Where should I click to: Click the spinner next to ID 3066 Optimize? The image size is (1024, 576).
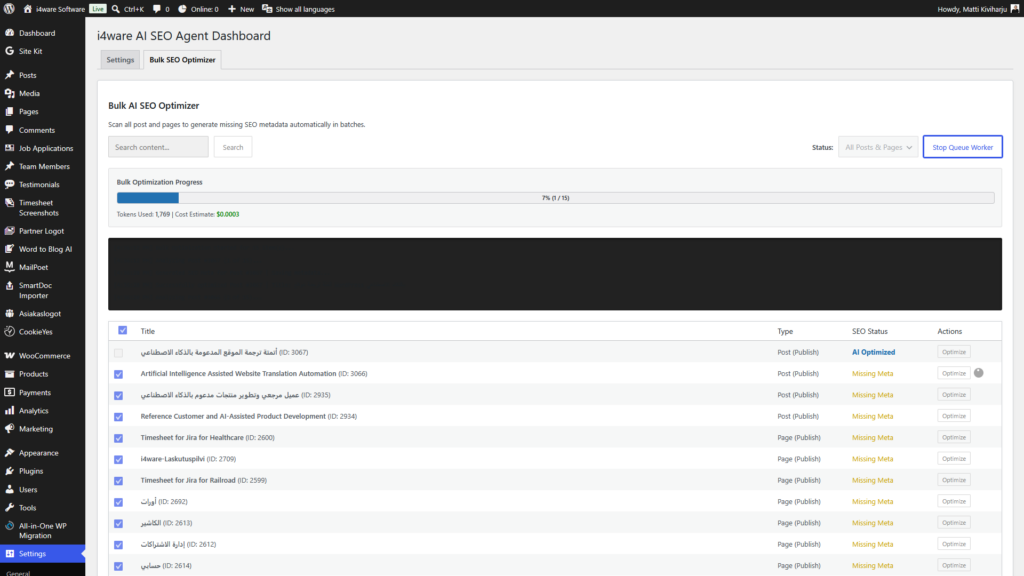click(x=978, y=373)
